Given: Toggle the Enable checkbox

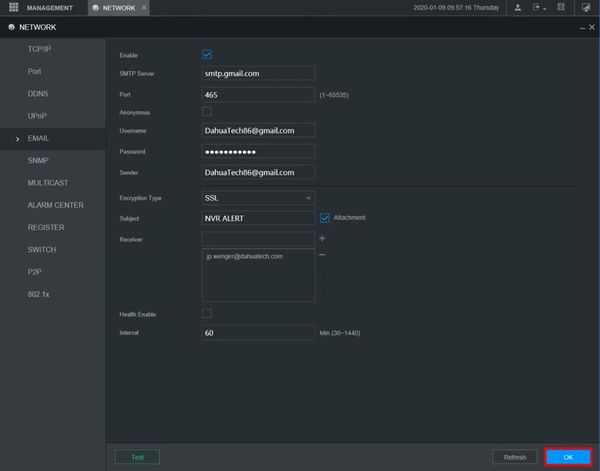Looking at the screenshot, I should [x=207, y=55].
